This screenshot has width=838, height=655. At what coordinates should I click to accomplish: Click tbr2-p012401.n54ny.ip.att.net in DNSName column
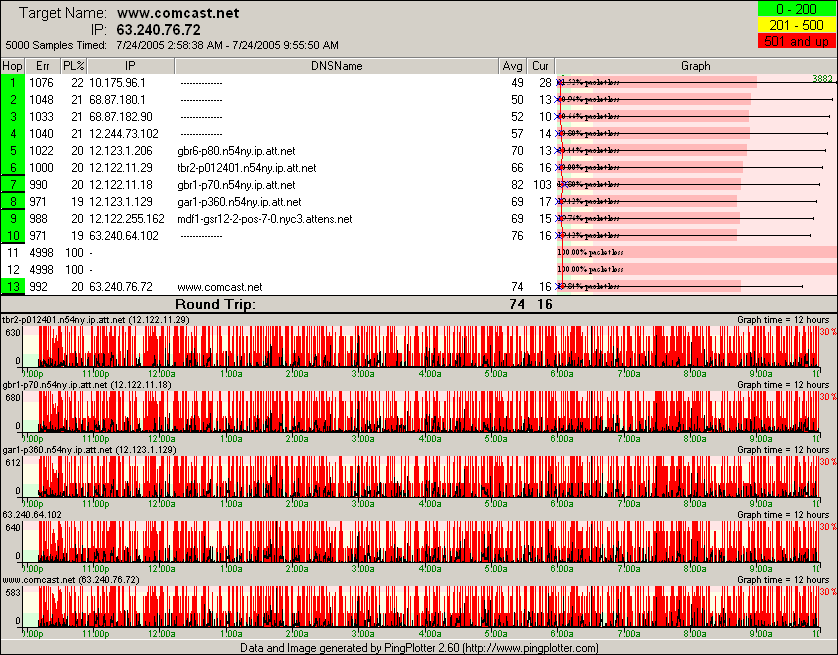(247, 168)
